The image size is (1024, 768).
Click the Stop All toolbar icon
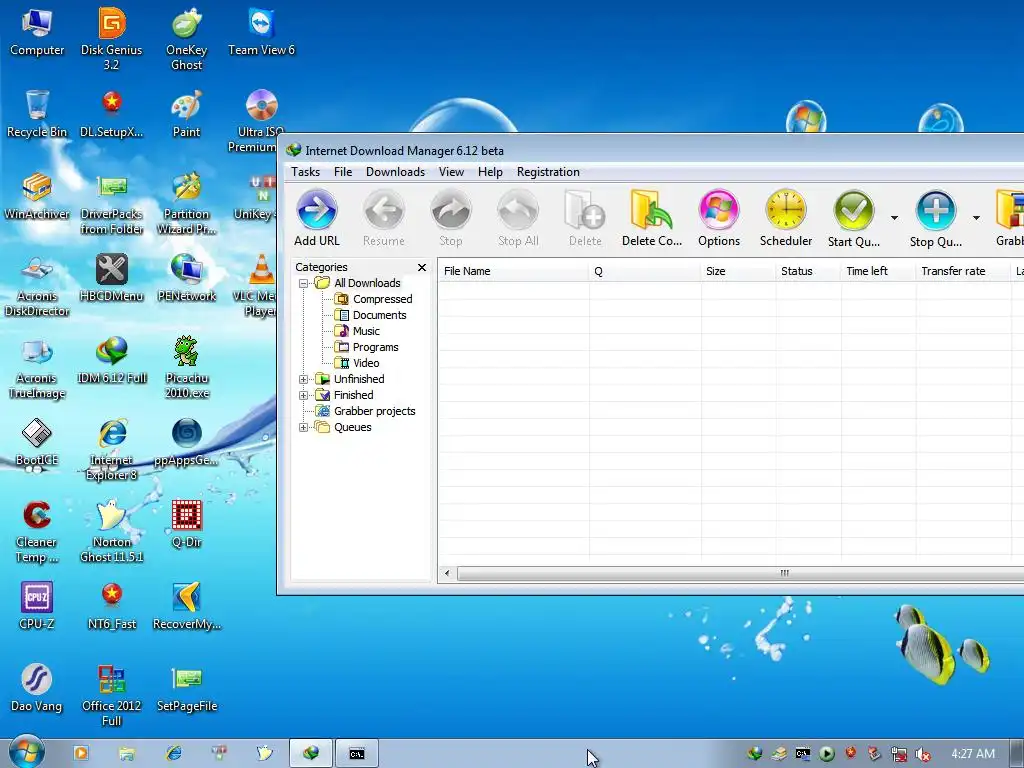point(518,210)
